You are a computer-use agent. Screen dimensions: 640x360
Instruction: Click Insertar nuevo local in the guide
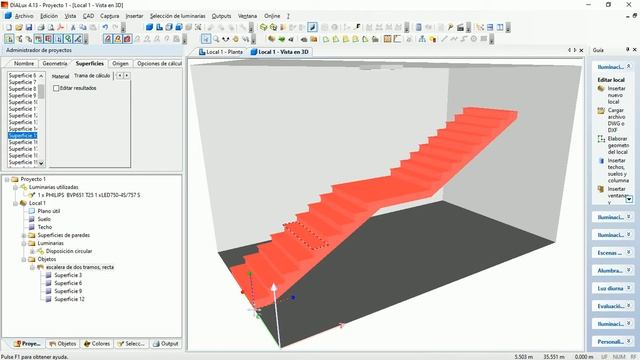616,95
